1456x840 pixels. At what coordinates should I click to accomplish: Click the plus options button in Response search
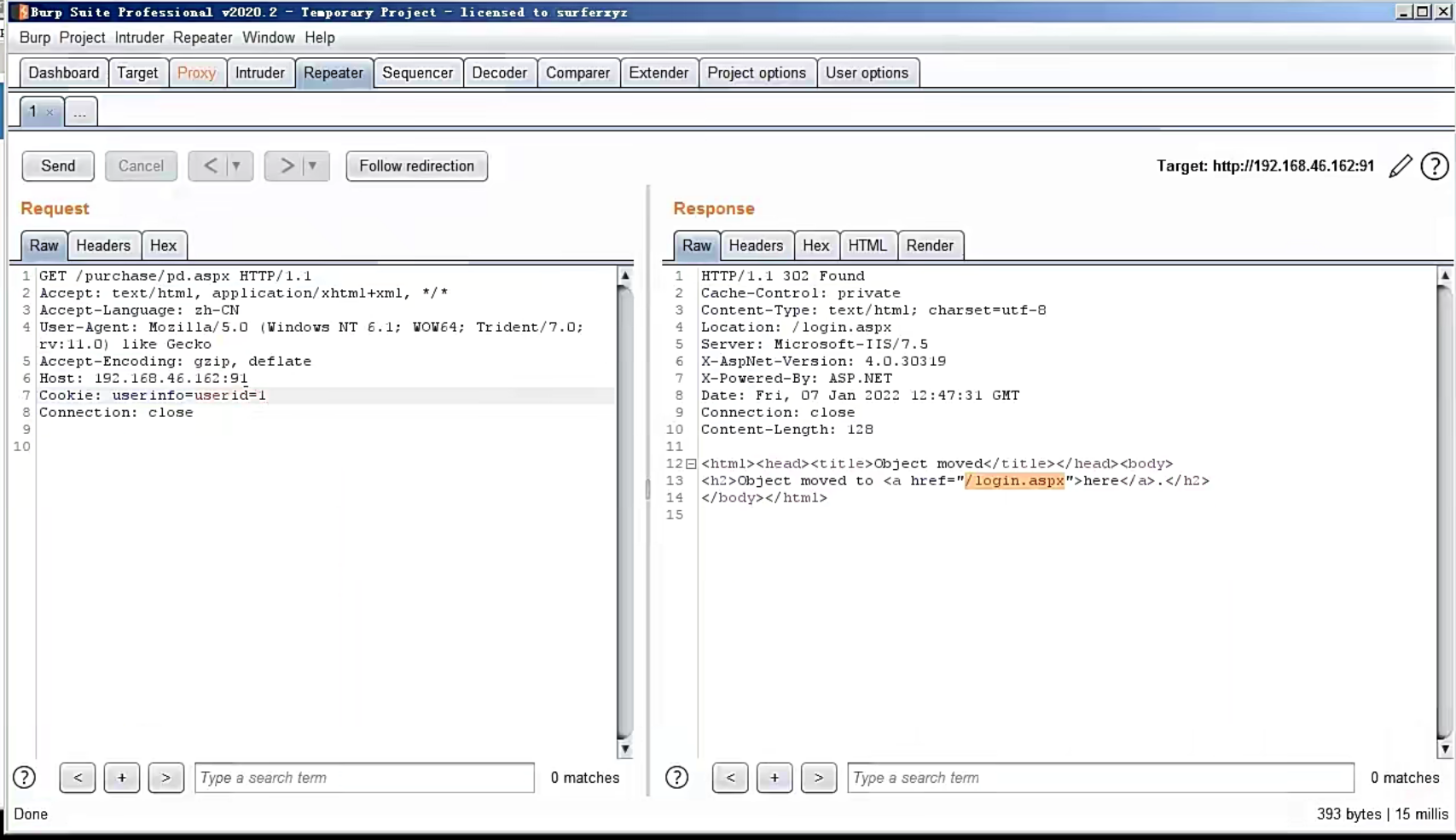[x=774, y=778]
